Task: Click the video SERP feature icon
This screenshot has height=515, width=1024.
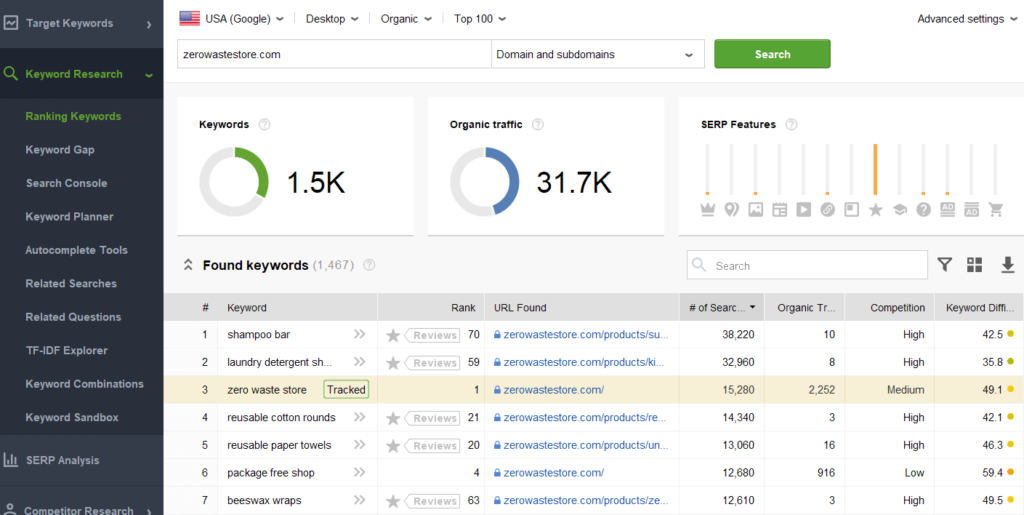Action: 803,210
